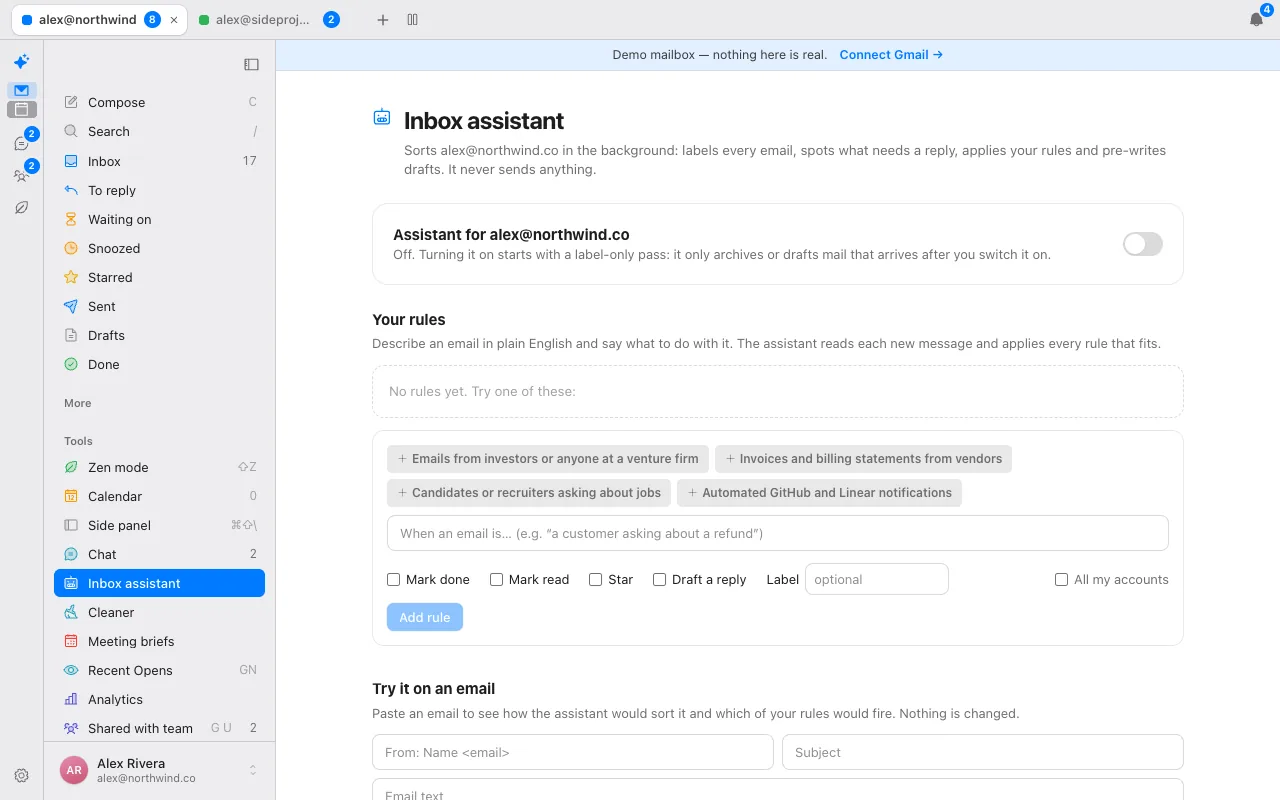Collapse the sidebar with the panel icon
The width and height of the screenshot is (1280, 800).
point(251,65)
